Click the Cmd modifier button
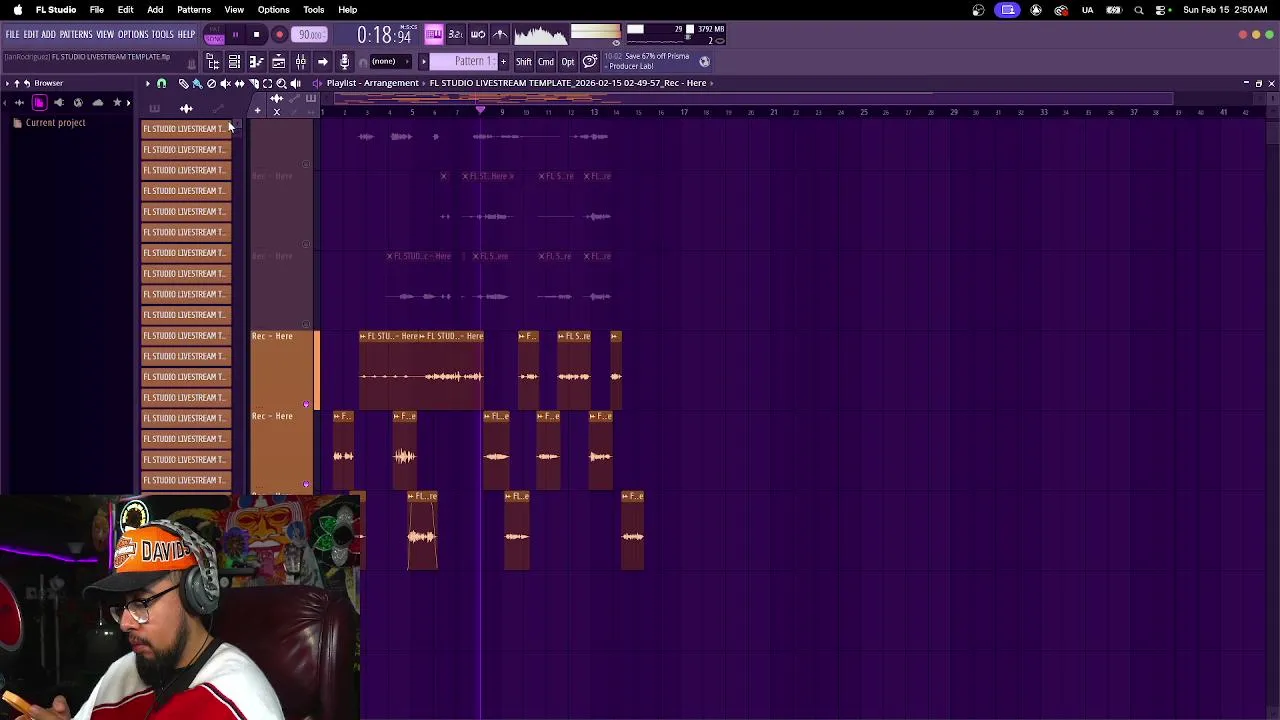 click(546, 62)
